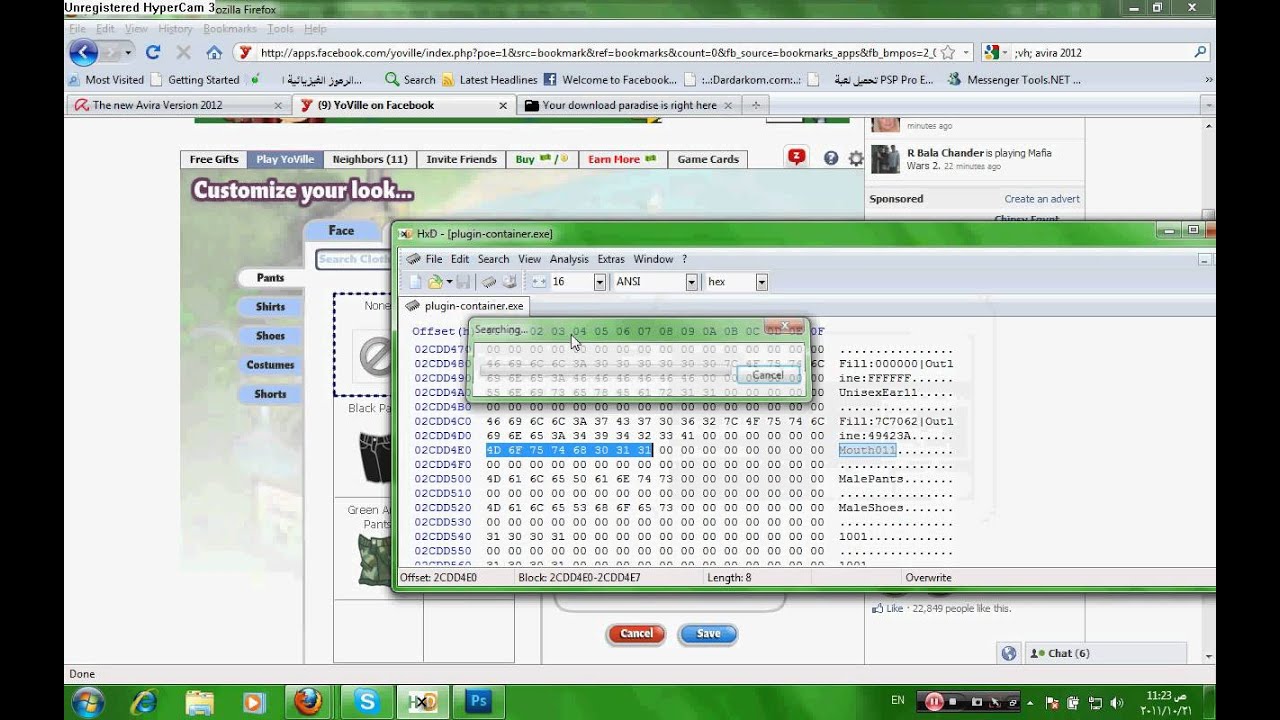Open the HxD ? help menu
This screenshot has width=1280, height=720.
(685, 259)
